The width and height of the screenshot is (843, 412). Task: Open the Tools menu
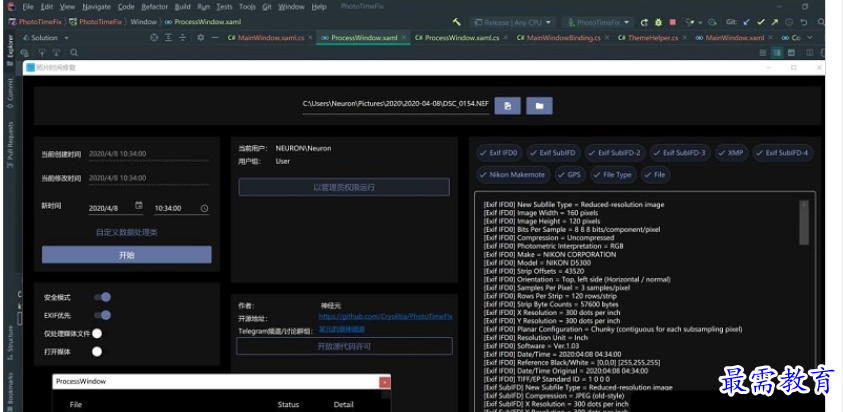[x=247, y=7]
